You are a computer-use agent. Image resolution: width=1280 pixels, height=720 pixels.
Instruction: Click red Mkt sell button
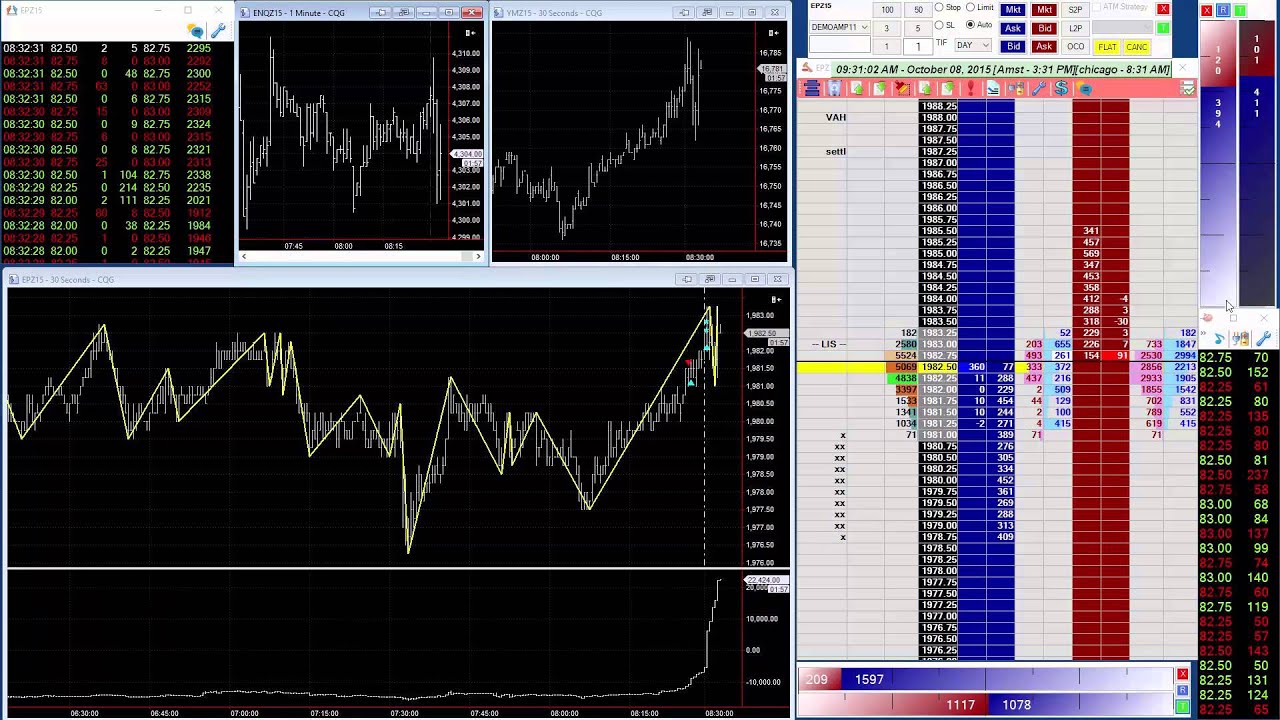pyautogui.click(x=1044, y=10)
